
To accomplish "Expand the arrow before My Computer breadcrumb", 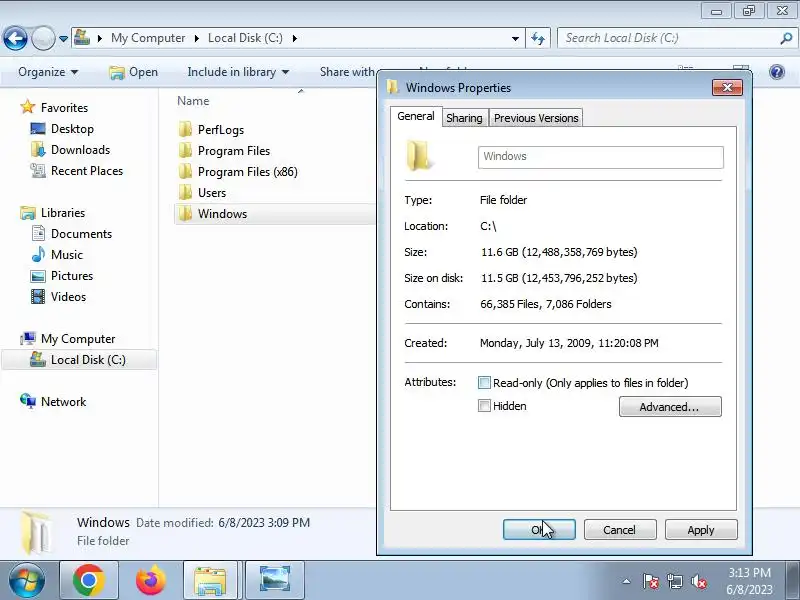I will tap(100, 38).
